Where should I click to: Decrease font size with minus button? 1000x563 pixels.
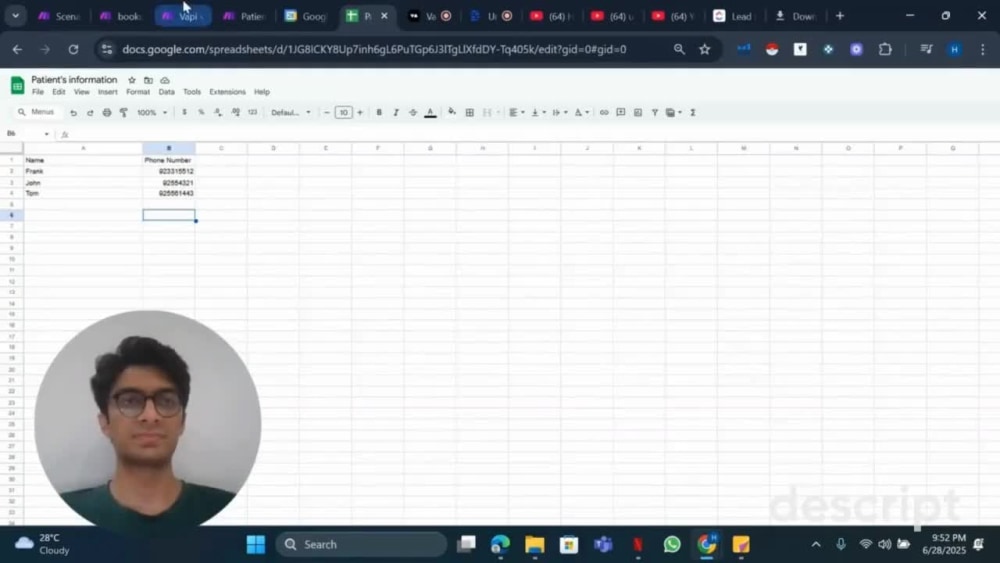pos(327,112)
